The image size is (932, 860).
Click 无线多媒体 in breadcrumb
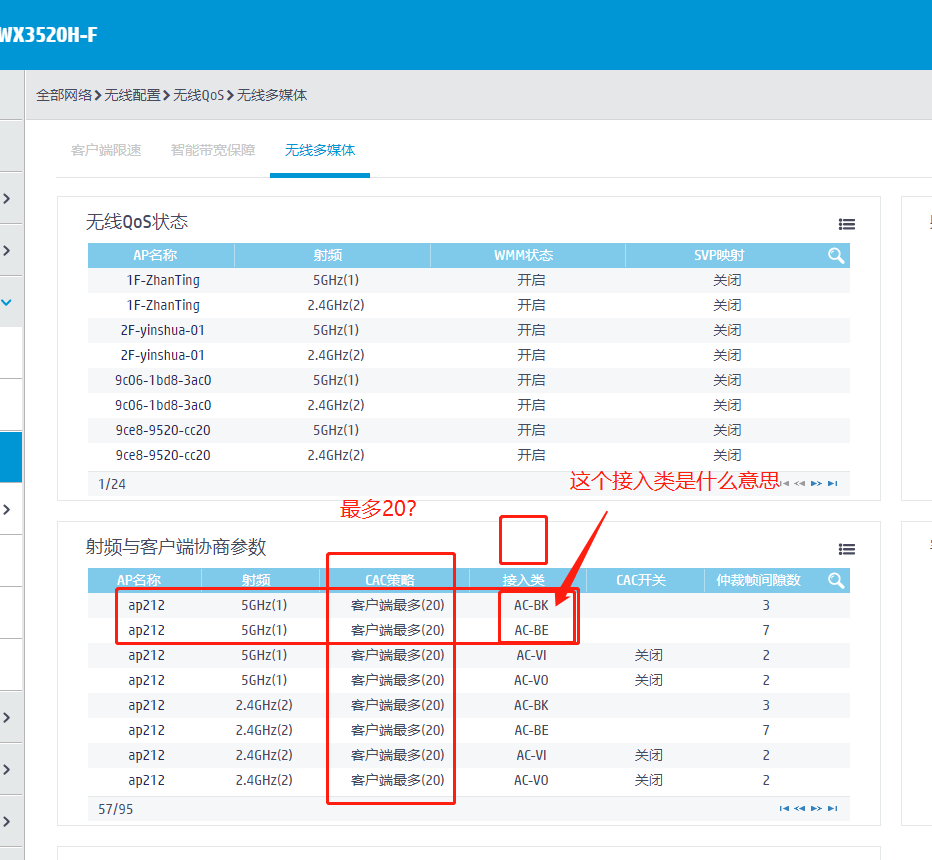pos(272,95)
